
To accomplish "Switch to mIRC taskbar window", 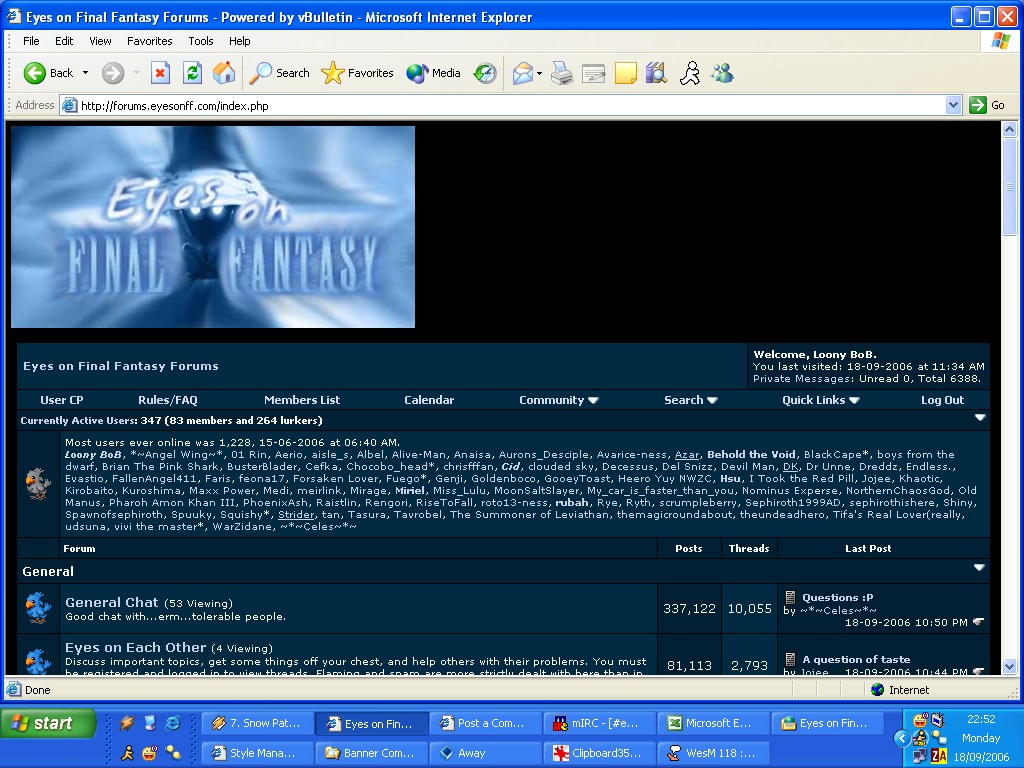I will tap(600, 724).
